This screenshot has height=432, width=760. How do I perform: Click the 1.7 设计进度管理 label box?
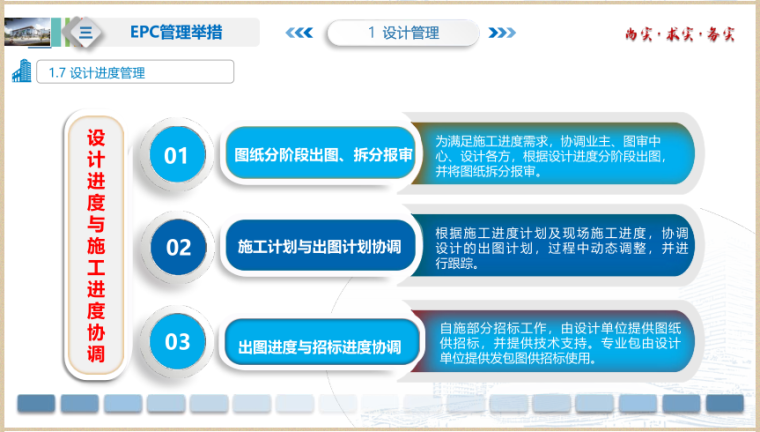click(x=134, y=72)
